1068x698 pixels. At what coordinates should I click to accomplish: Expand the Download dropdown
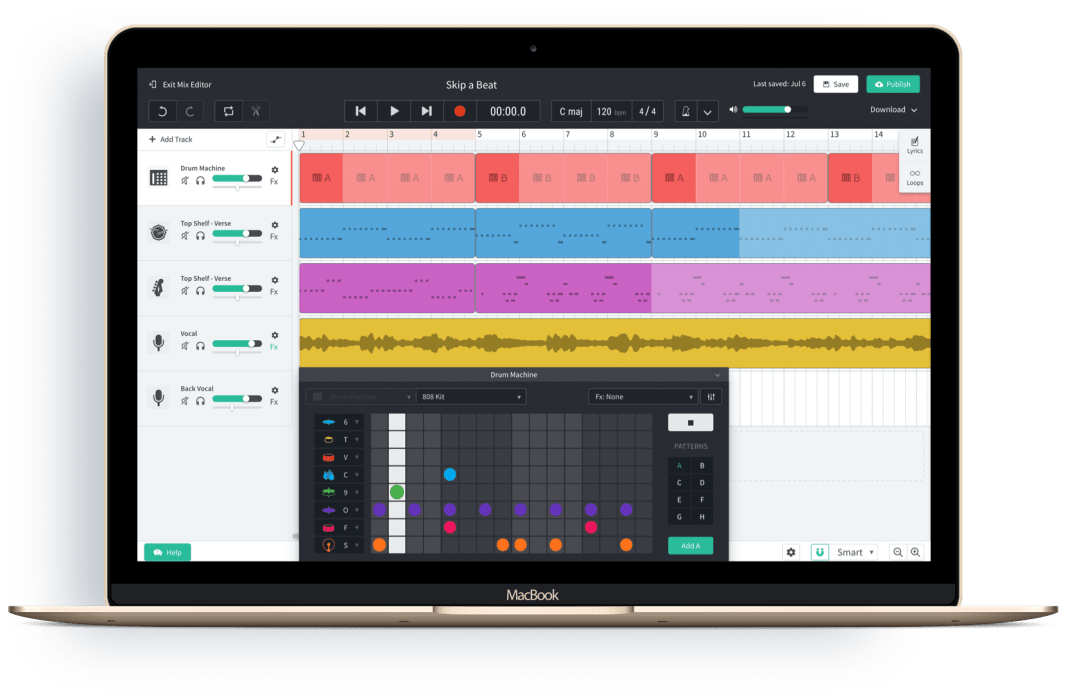[894, 110]
